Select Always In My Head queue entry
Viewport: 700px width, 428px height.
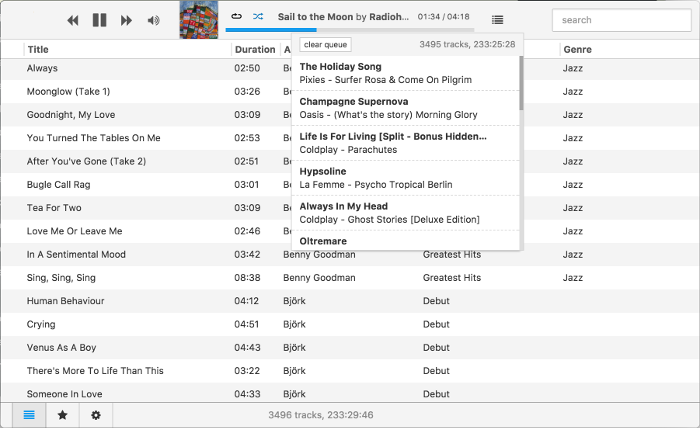coord(405,212)
